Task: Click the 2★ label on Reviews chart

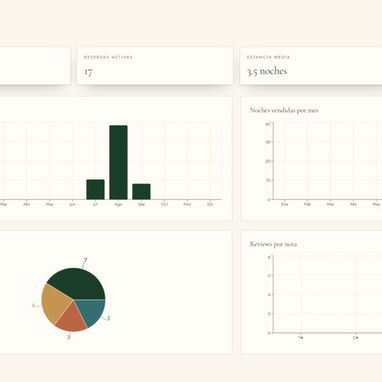Action: 356,338
